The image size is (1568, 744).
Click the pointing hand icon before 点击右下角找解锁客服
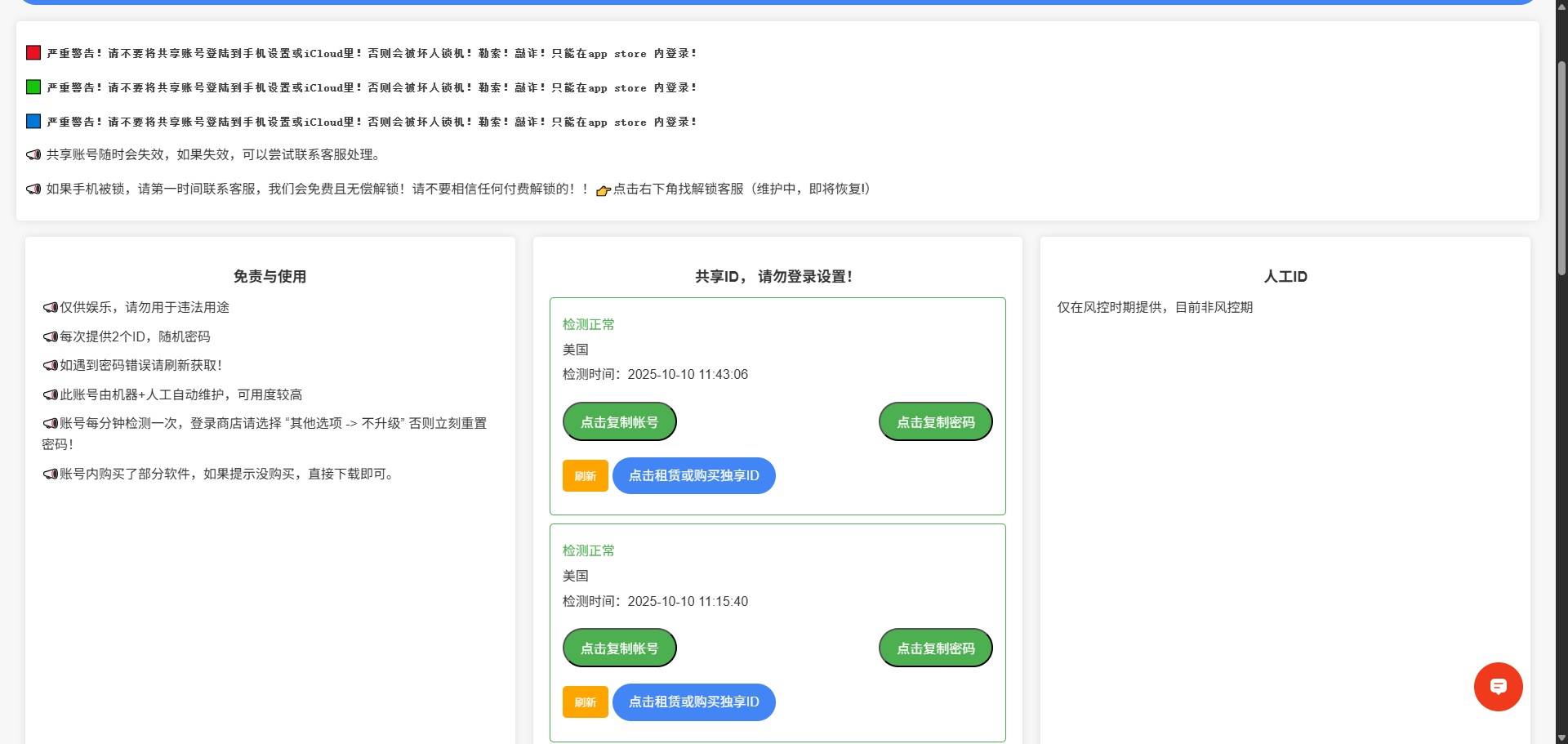coord(604,190)
